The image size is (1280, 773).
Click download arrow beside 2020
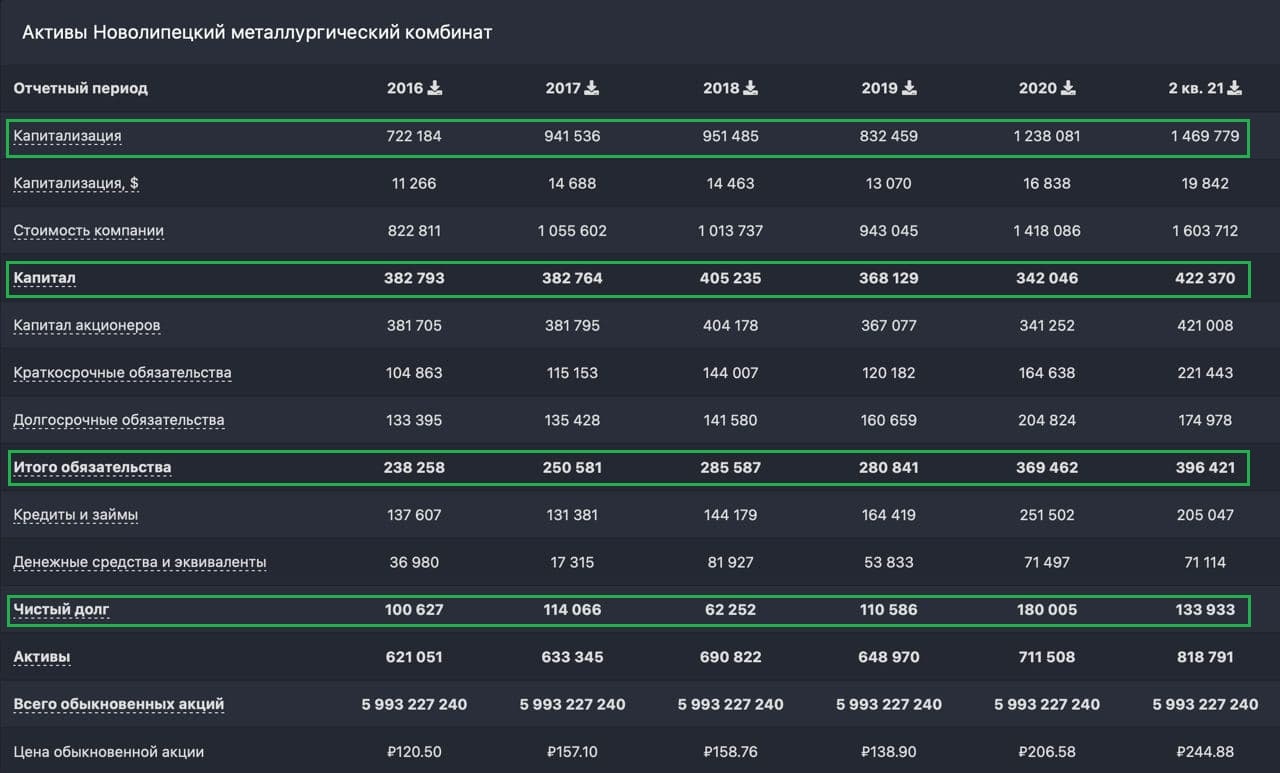[1068, 88]
